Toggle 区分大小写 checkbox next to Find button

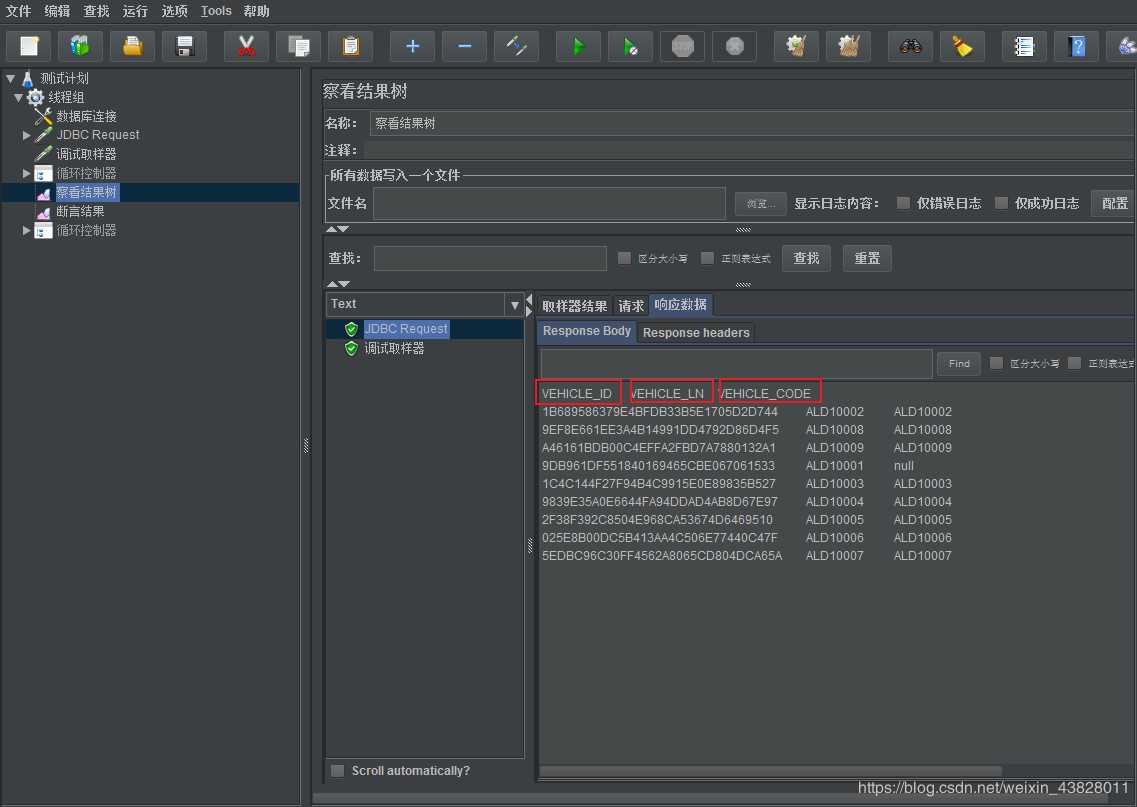click(996, 363)
